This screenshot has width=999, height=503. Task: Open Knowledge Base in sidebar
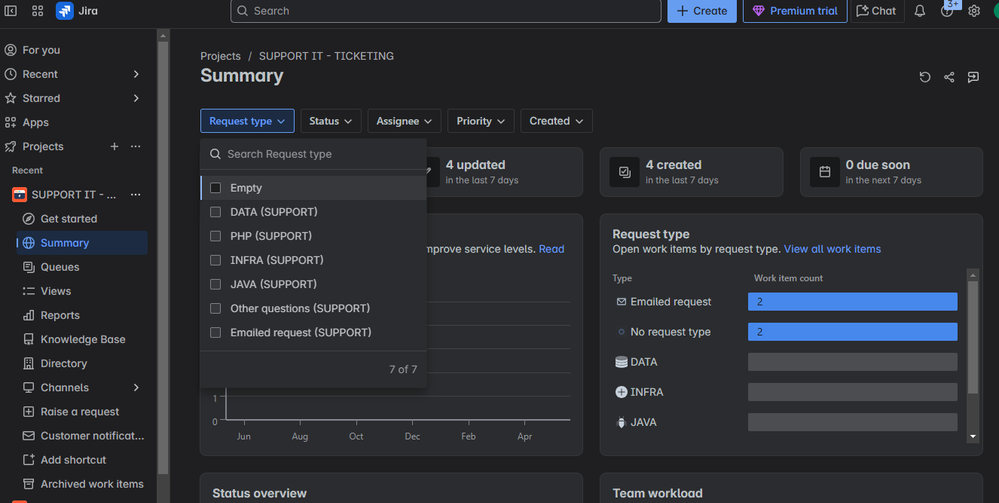tap(82, 340)
